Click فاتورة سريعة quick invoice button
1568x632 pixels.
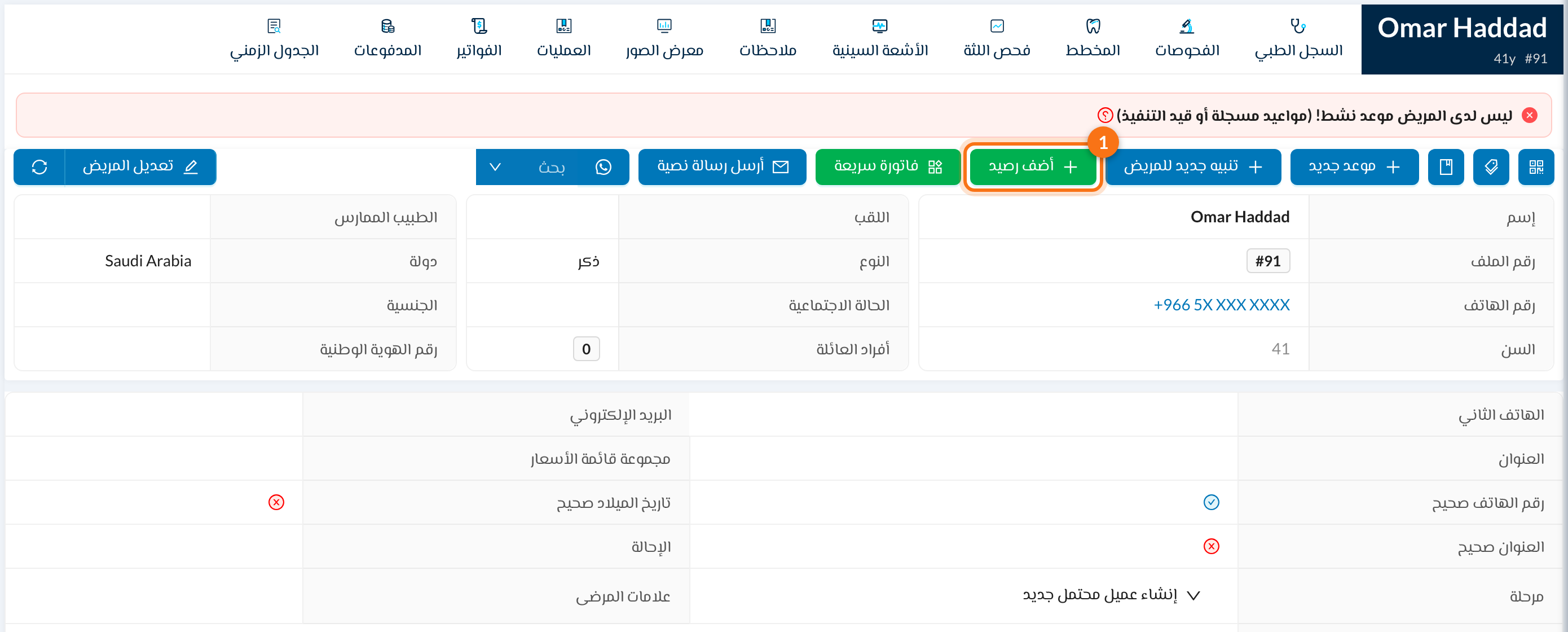(888, 167)
